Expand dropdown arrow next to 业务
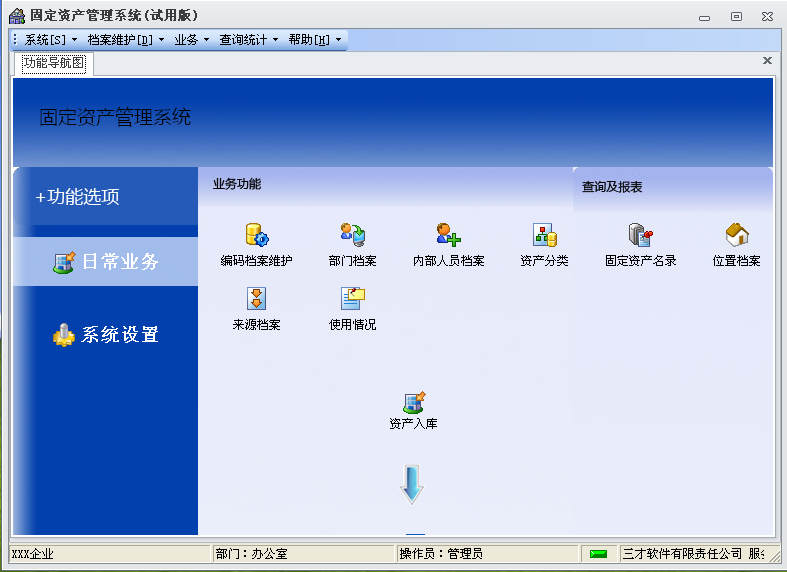Viewport: 787px width, 572px height. (206, 40)
